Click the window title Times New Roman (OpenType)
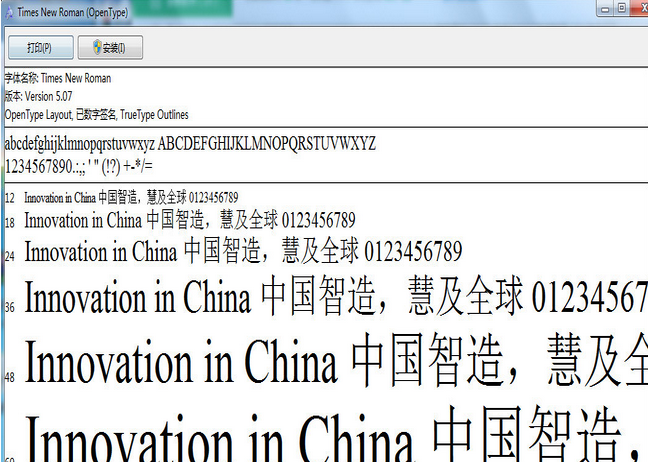Image resolution: width=648 pixels, height=462 pixels. [x=73, y=12]
